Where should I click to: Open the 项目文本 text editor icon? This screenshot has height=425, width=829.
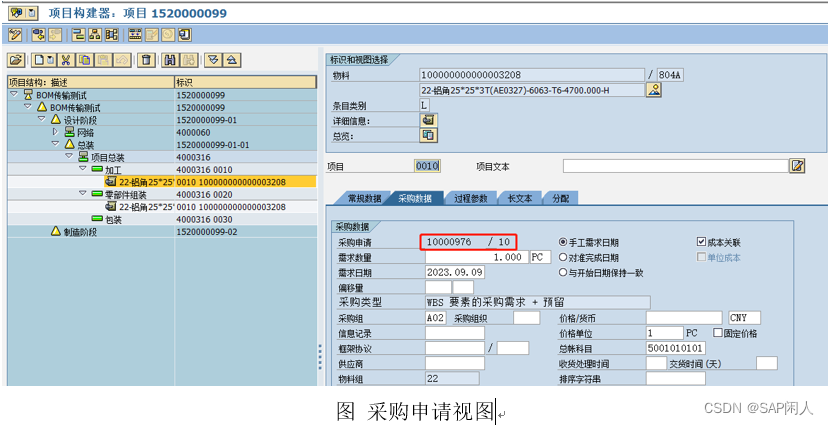[797, 166]
